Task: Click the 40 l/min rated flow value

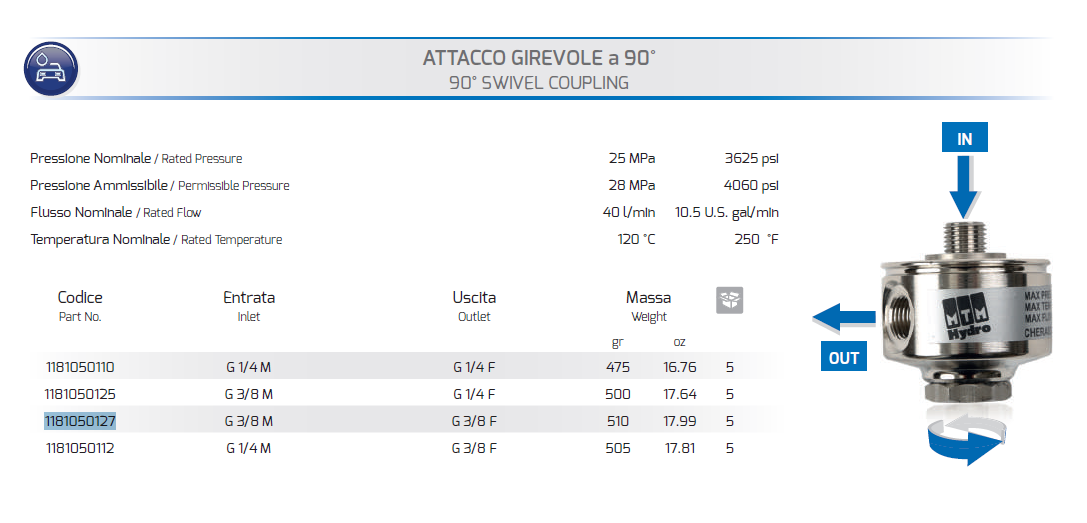Action: (x=628, y=212)
